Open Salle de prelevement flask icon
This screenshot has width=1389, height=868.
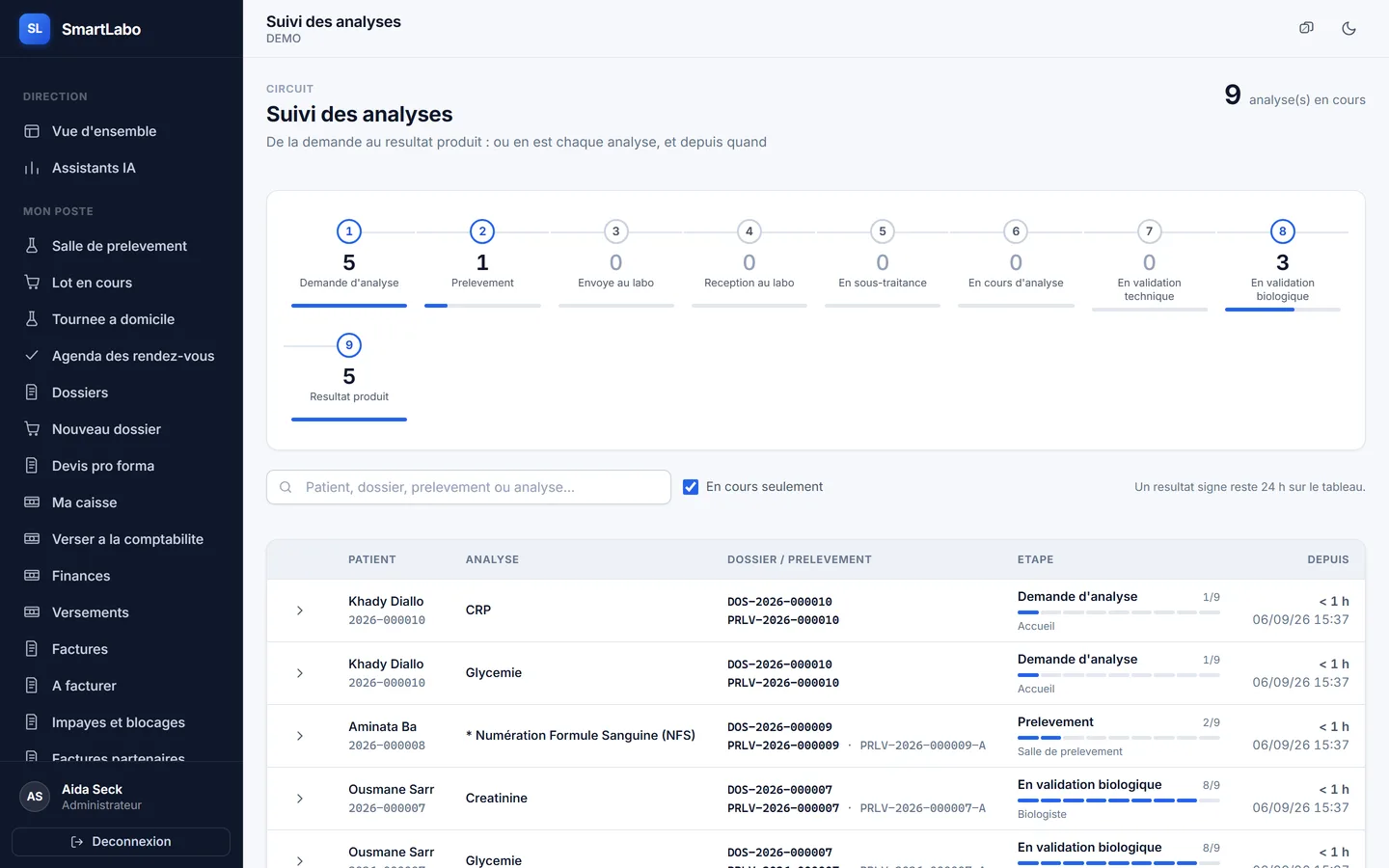point(32,246)
